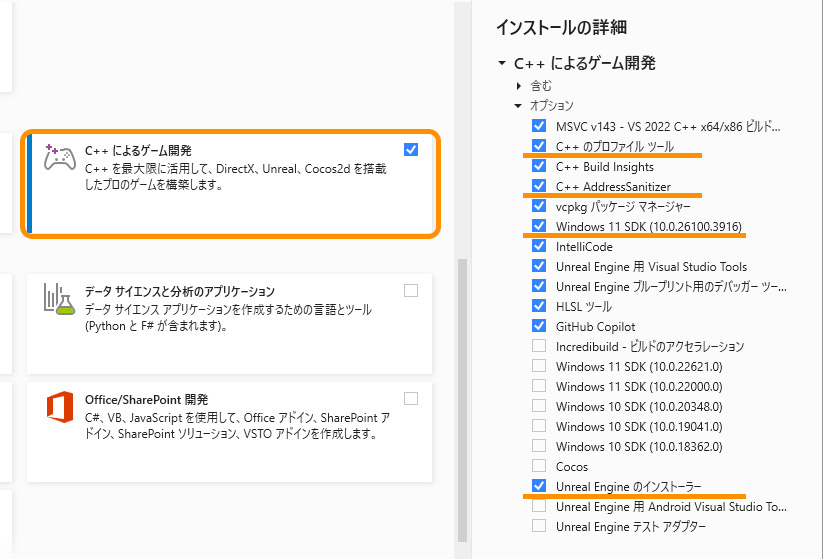
Task: Enable Windows 10 SDK 10.0.19041.0 checkbox
Action: point(539,425)
